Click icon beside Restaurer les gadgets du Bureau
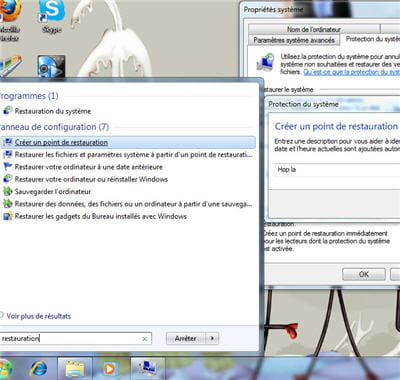 click(7, 216)
